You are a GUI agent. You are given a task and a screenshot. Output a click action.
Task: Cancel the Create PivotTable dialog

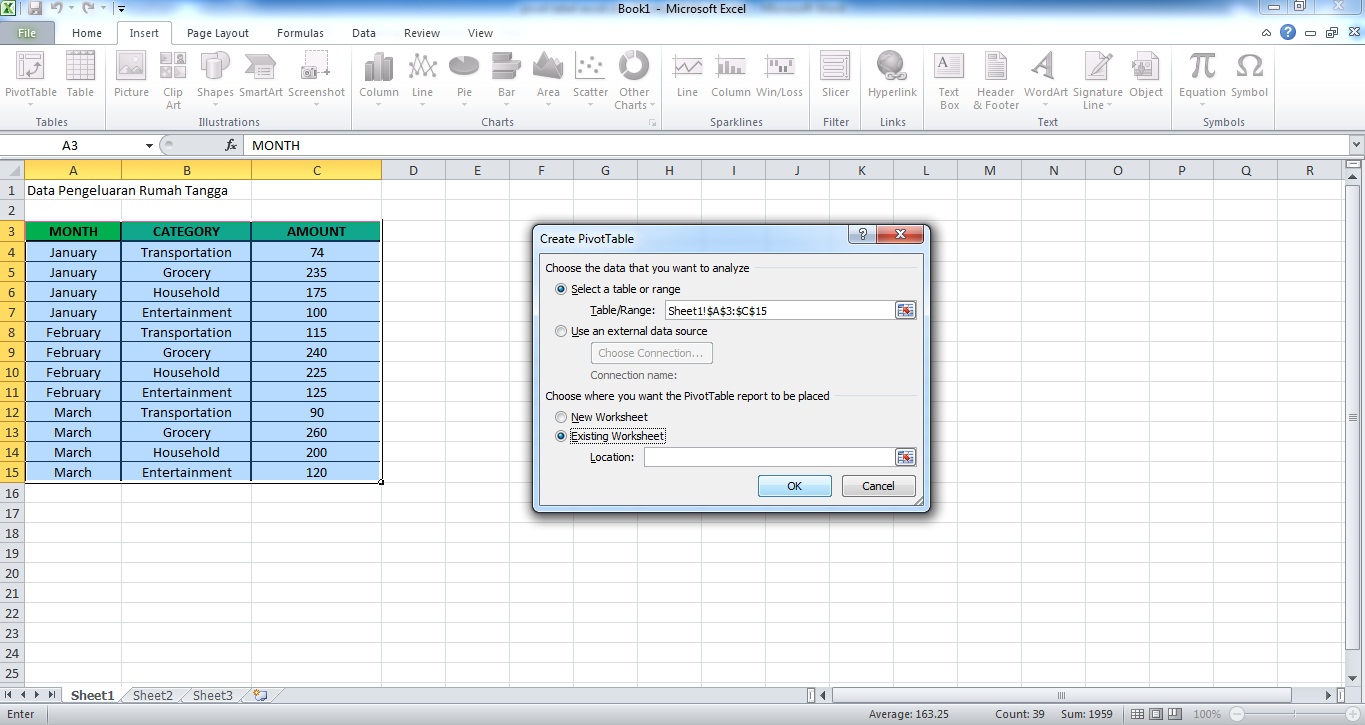tap(877, 485)
